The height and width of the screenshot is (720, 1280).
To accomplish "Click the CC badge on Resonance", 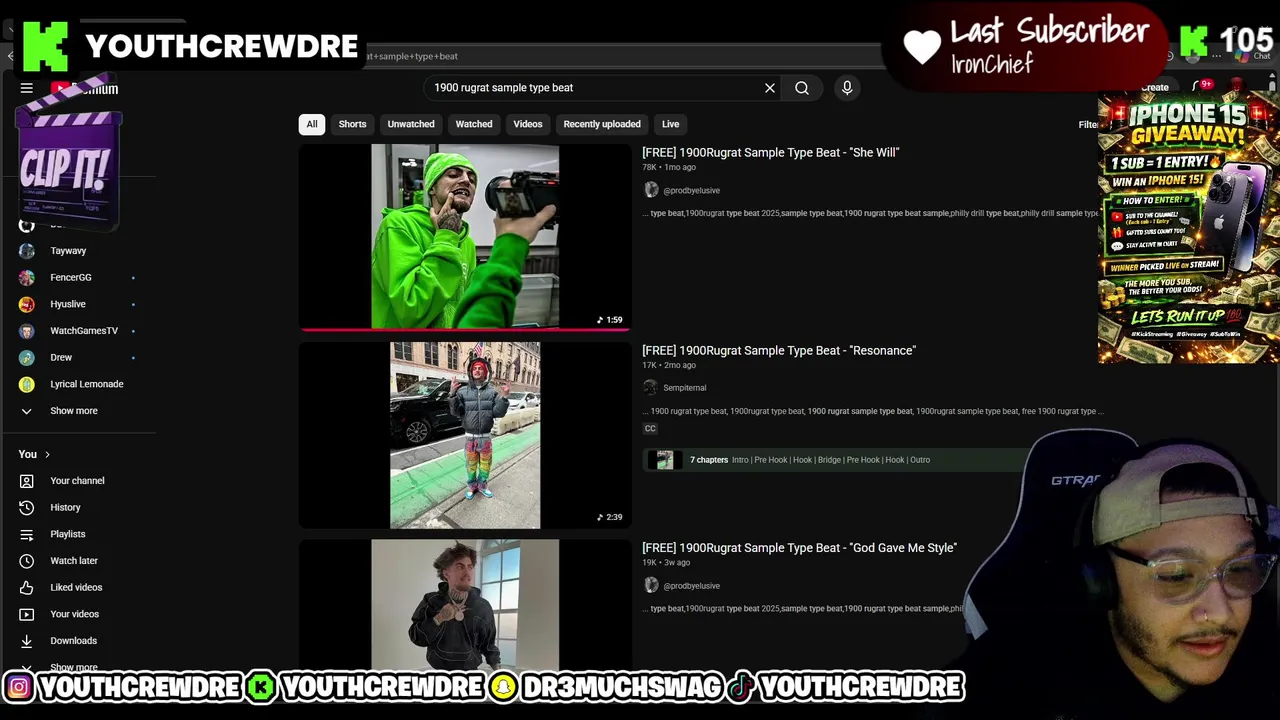I will pyautogui.click(x=650, y=428).
